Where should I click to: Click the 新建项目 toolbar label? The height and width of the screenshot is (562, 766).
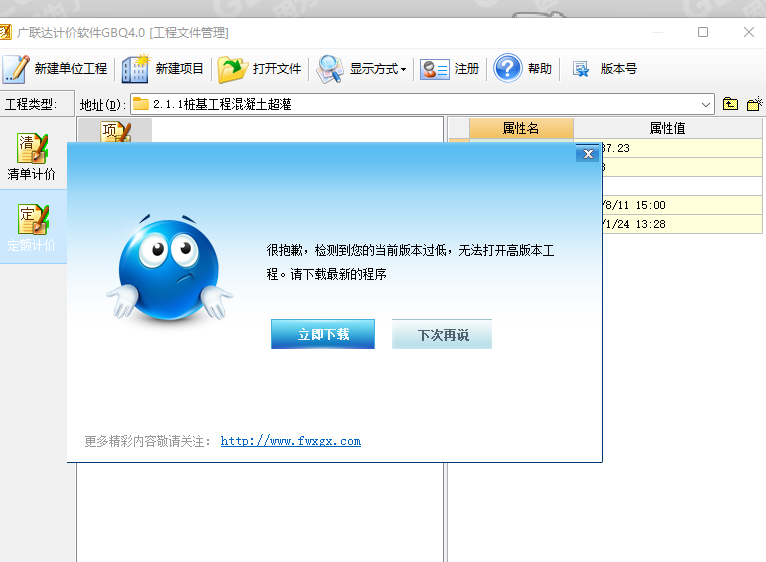coord(179,69)
